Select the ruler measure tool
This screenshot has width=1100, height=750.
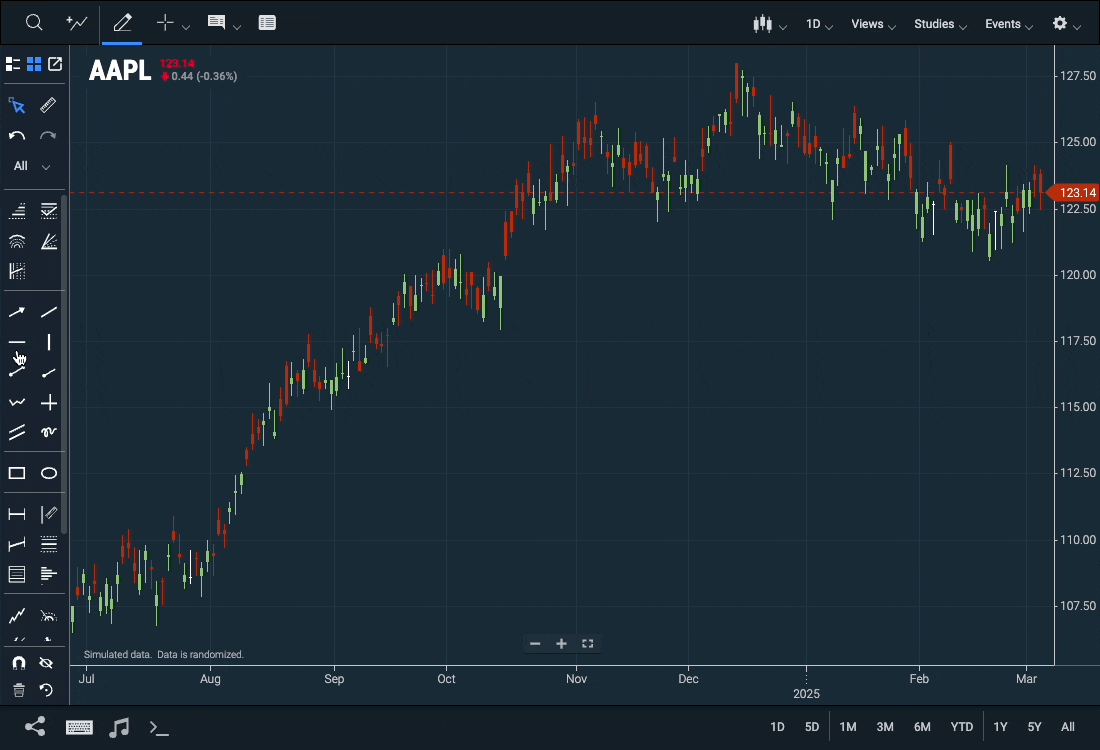click(x=48, y=105)
